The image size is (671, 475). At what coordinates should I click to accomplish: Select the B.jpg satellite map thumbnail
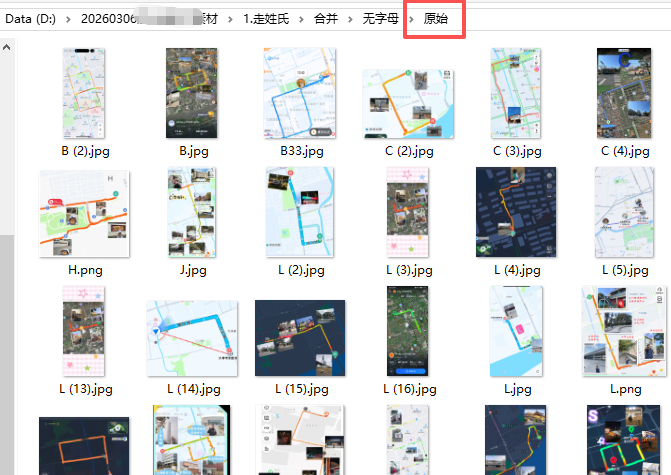pos(192,93)
